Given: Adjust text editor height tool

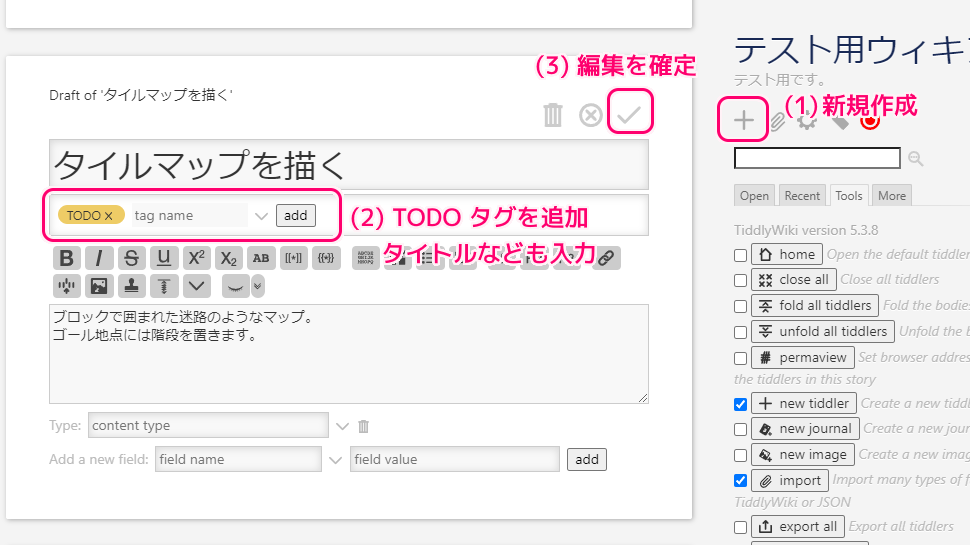Looking at the screenshot, I should click(x=163, y=286).
